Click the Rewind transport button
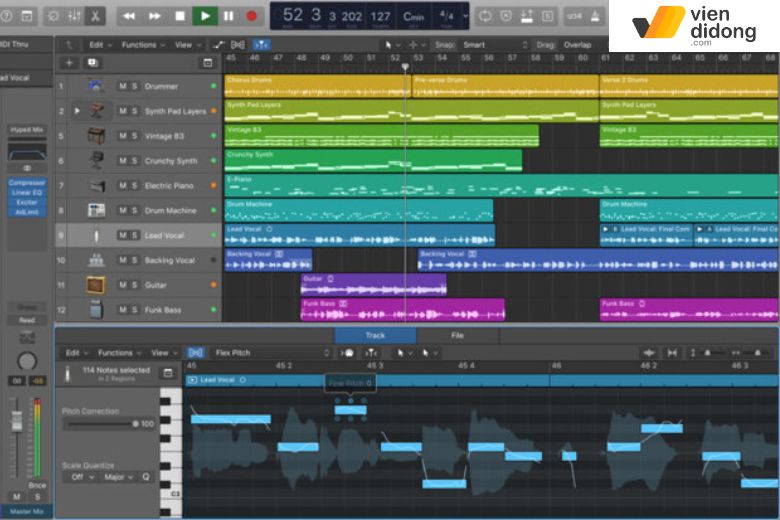The width and height of the screenshot is (780, 520). point(129,16)
